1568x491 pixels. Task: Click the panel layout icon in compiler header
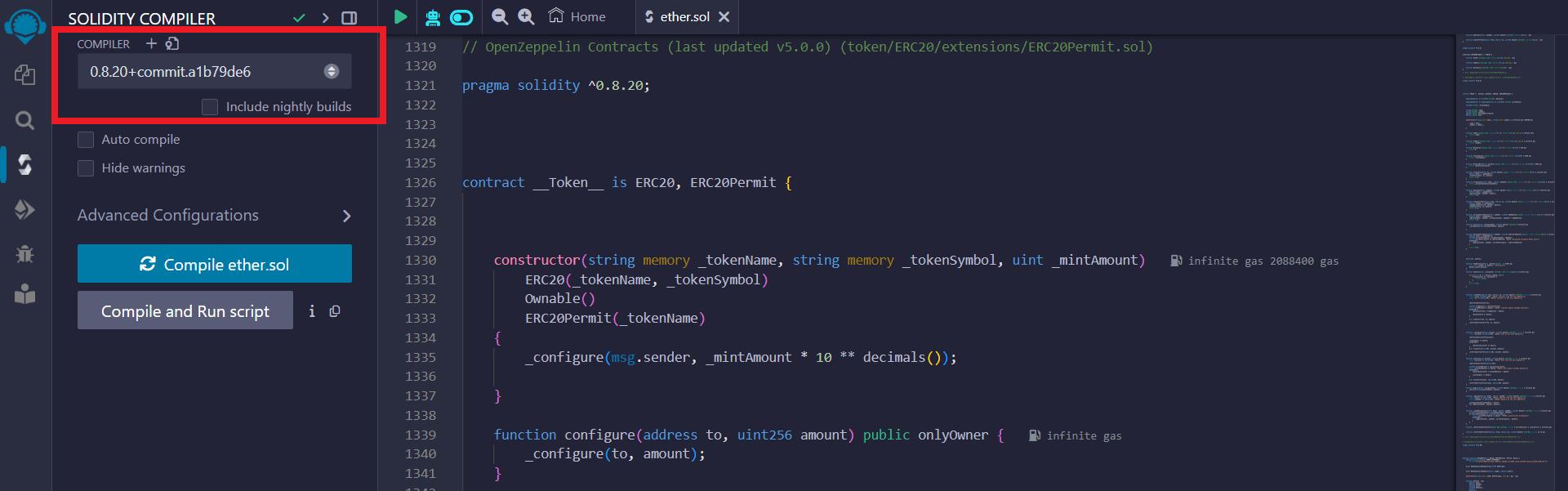[350, 17]
